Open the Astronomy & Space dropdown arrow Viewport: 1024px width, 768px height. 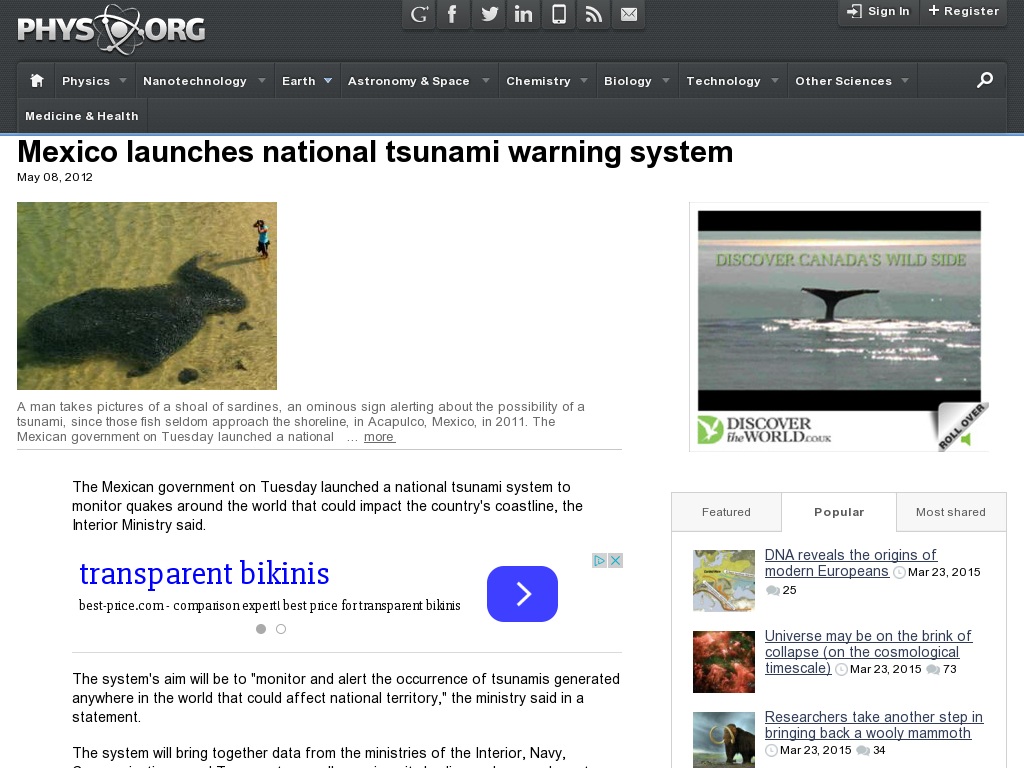pyautogui.click(x=484, y=81)
